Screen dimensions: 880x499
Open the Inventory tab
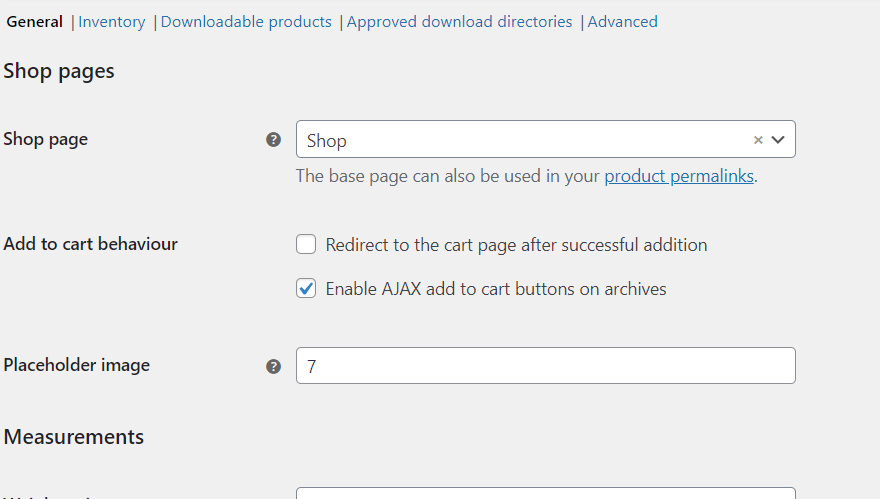click(112, 21)
